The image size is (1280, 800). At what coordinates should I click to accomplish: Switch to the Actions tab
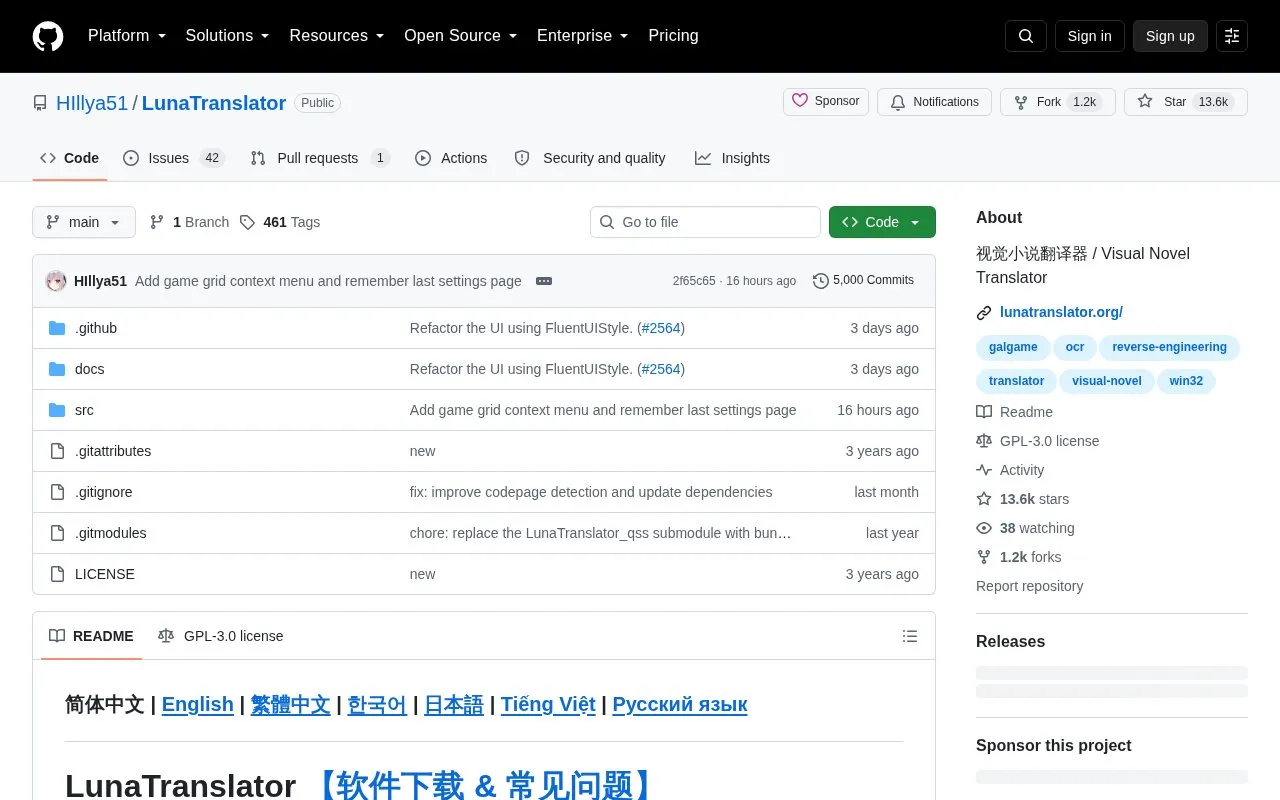click(451, 158)
